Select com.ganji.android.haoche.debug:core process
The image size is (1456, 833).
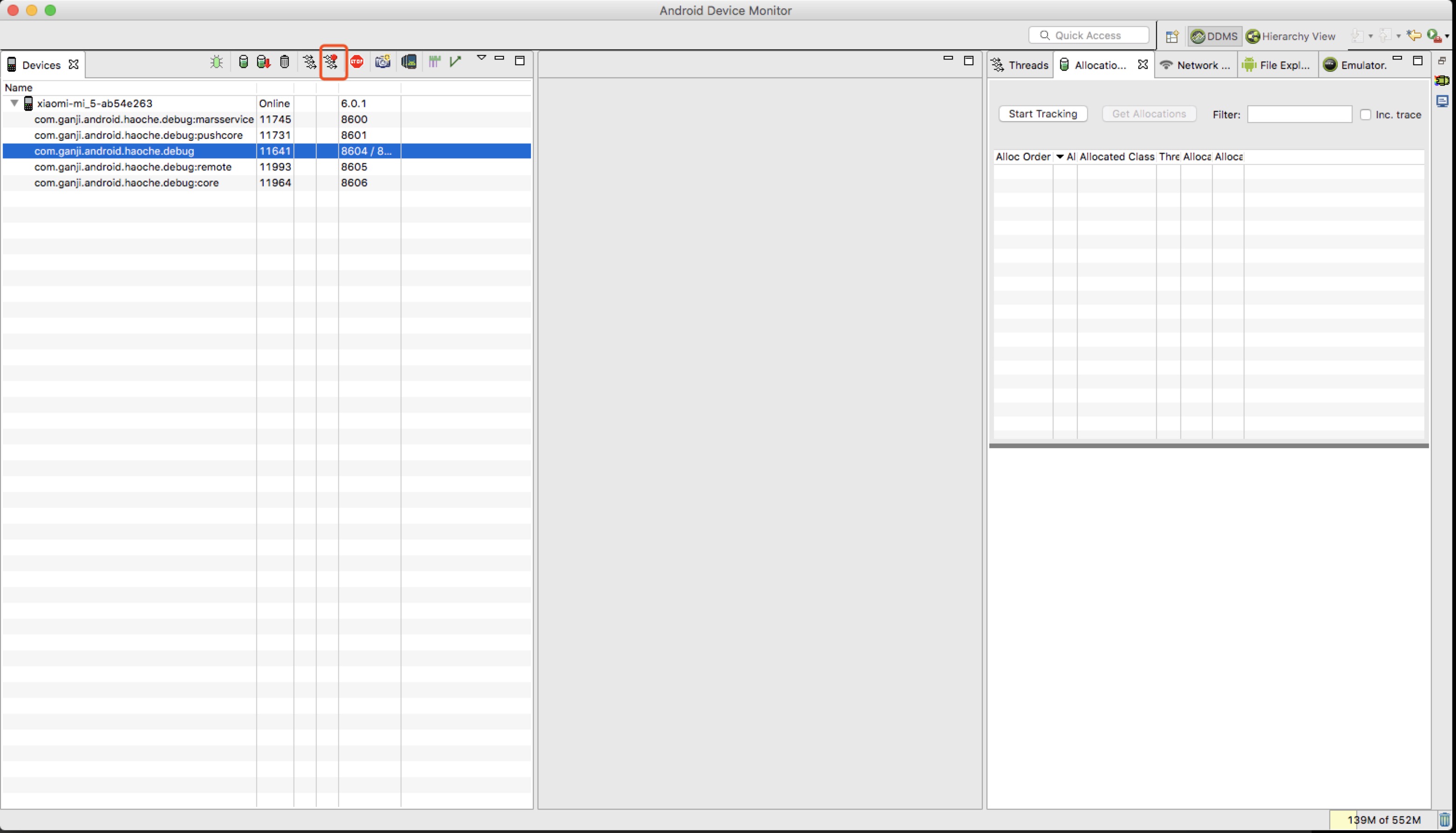point(126,183)
